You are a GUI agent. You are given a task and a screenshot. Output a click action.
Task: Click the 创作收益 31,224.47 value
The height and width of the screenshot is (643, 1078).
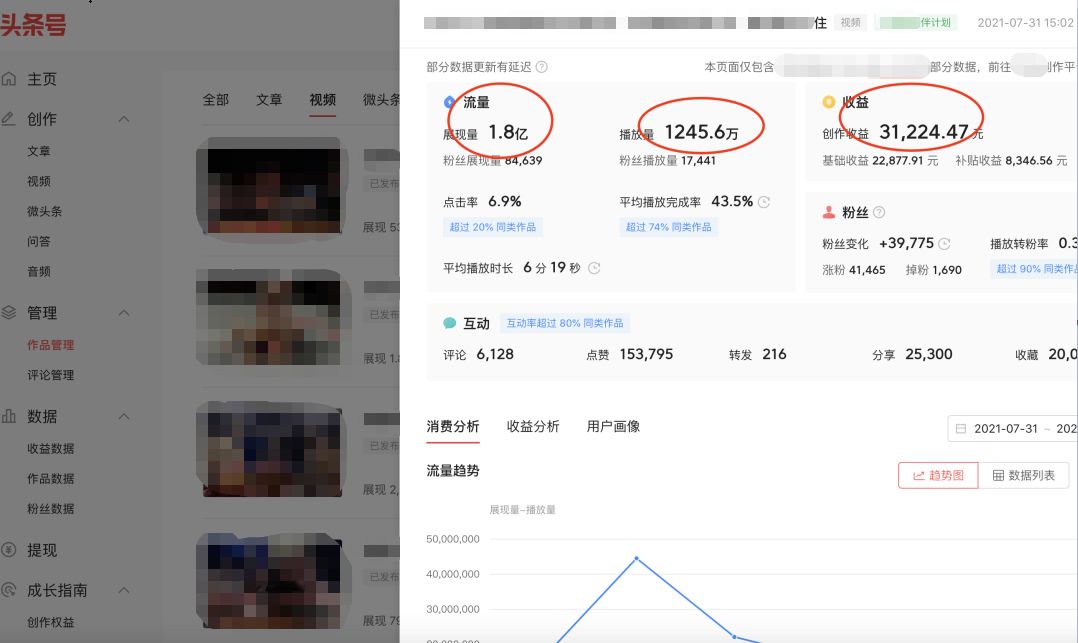click(x=924, y=132)
